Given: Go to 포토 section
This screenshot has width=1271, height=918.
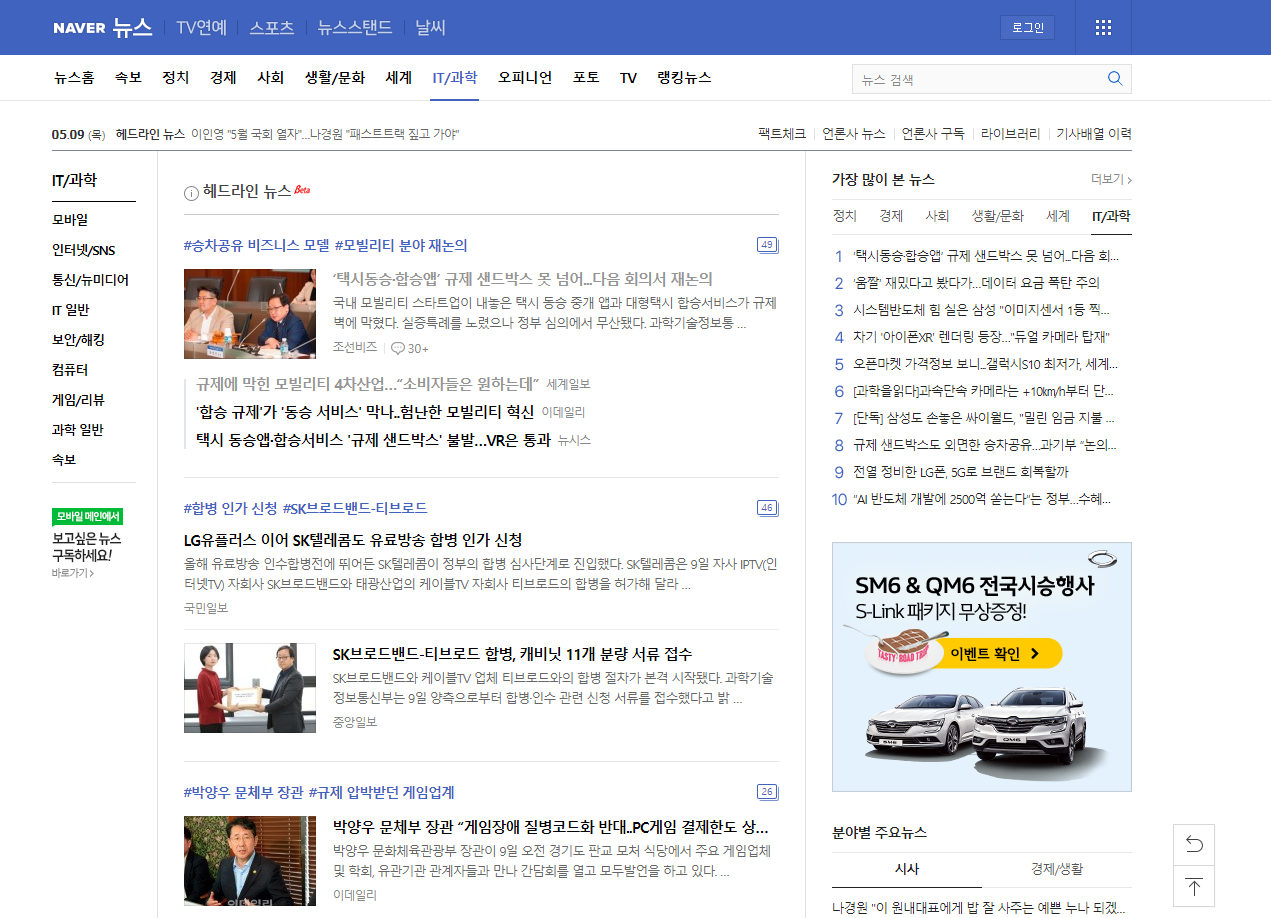Looking at the screenshot, I should point(586,77).
